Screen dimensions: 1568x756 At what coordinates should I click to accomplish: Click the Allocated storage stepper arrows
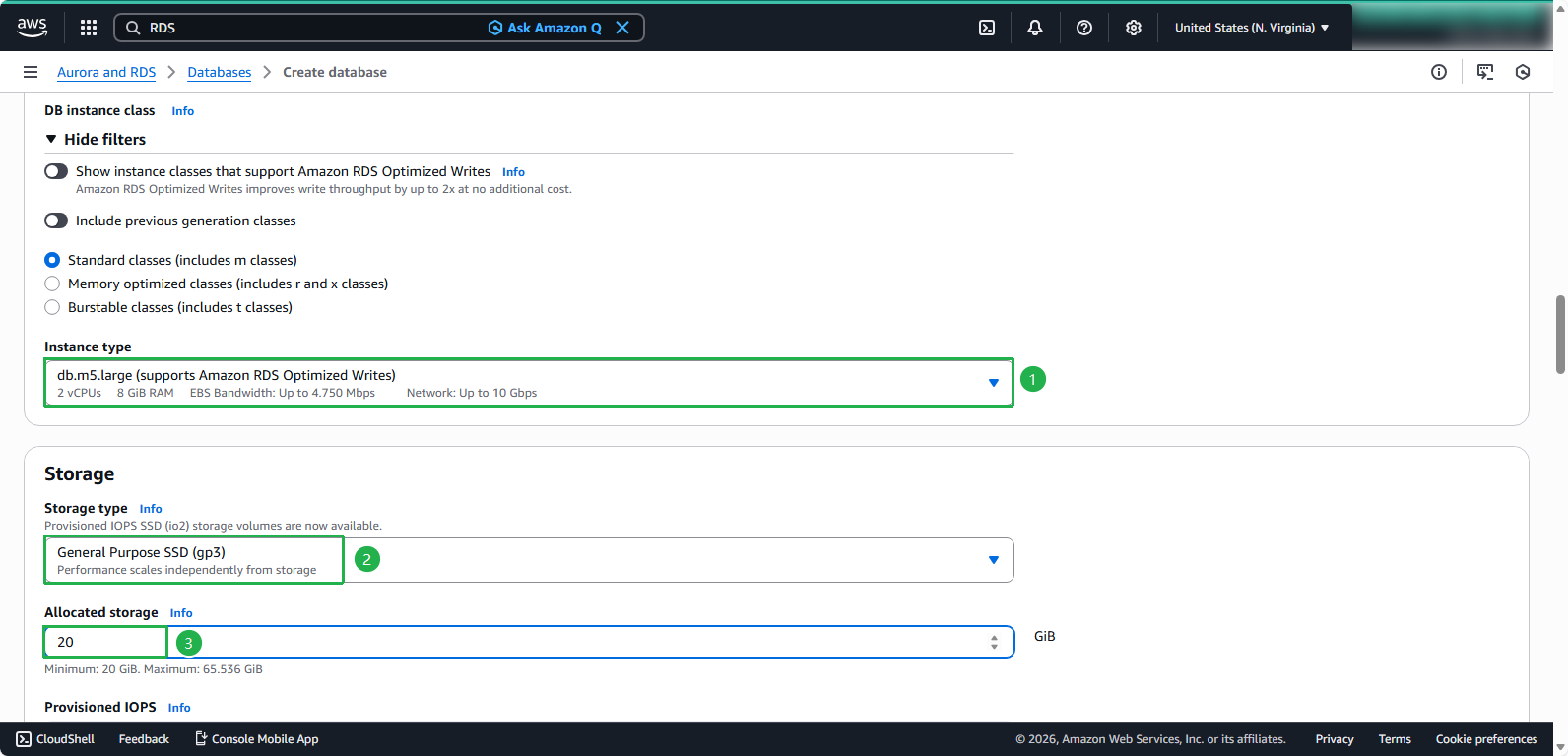[994, 642]
